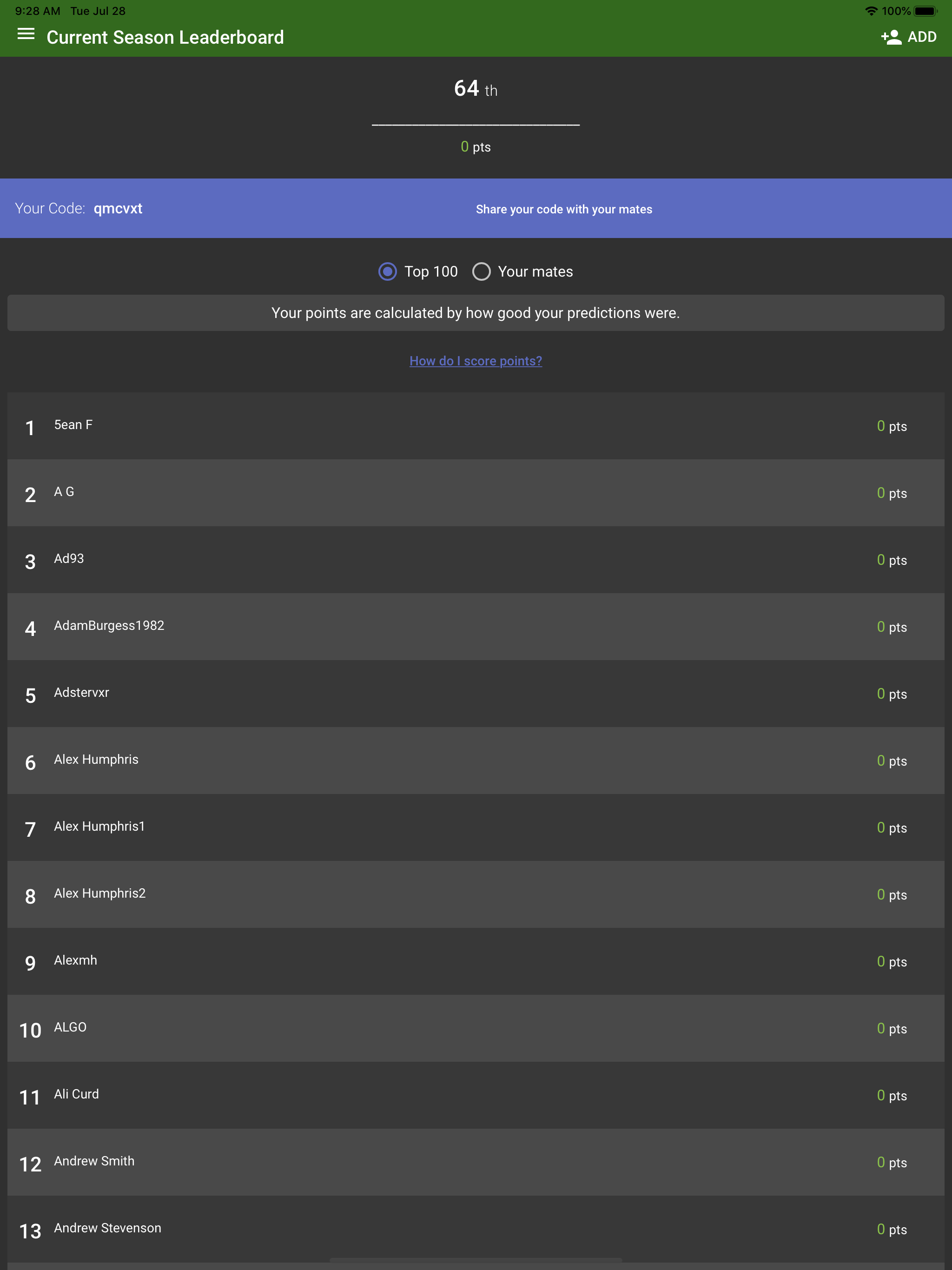952x1270 pixels.
Task: Tap the Wi-Fi status icon
Action: 871,11
